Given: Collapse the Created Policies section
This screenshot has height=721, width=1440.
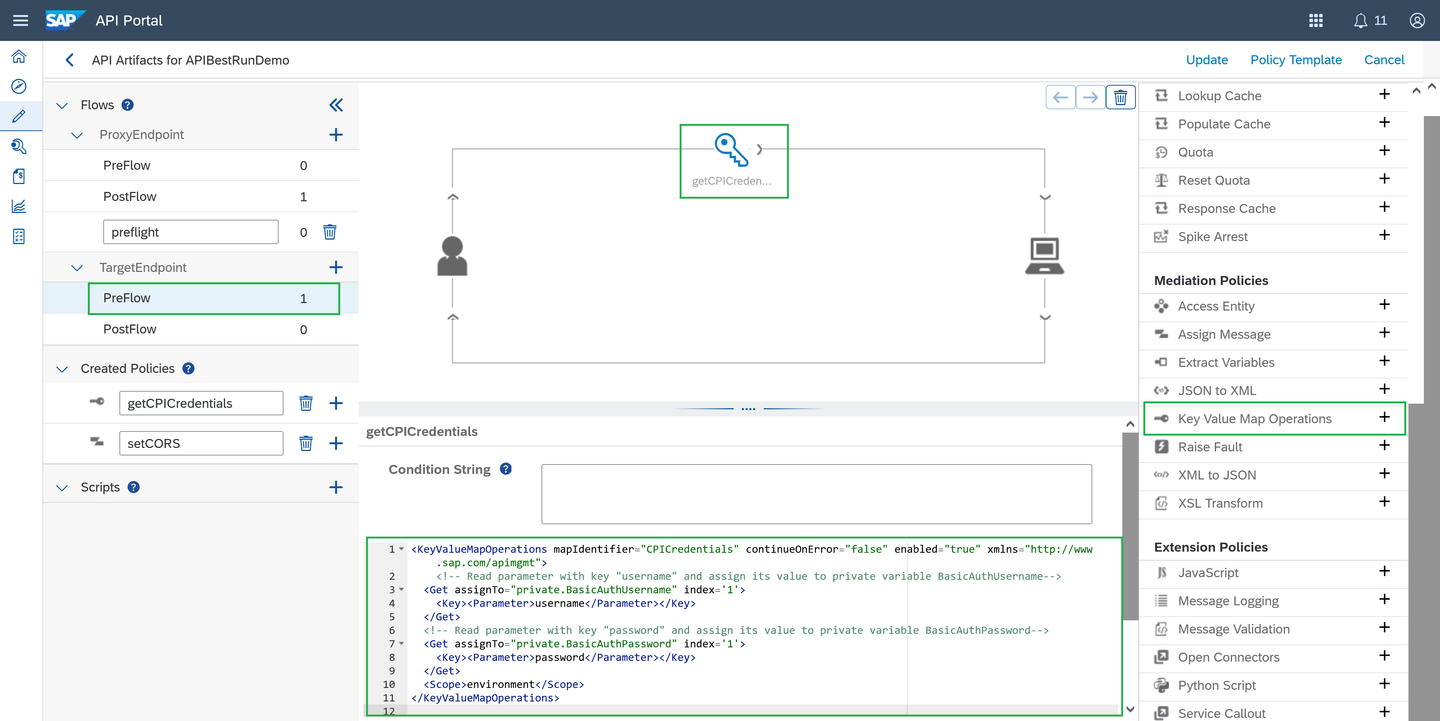Looking at the screenshot, I should (62, 369).
